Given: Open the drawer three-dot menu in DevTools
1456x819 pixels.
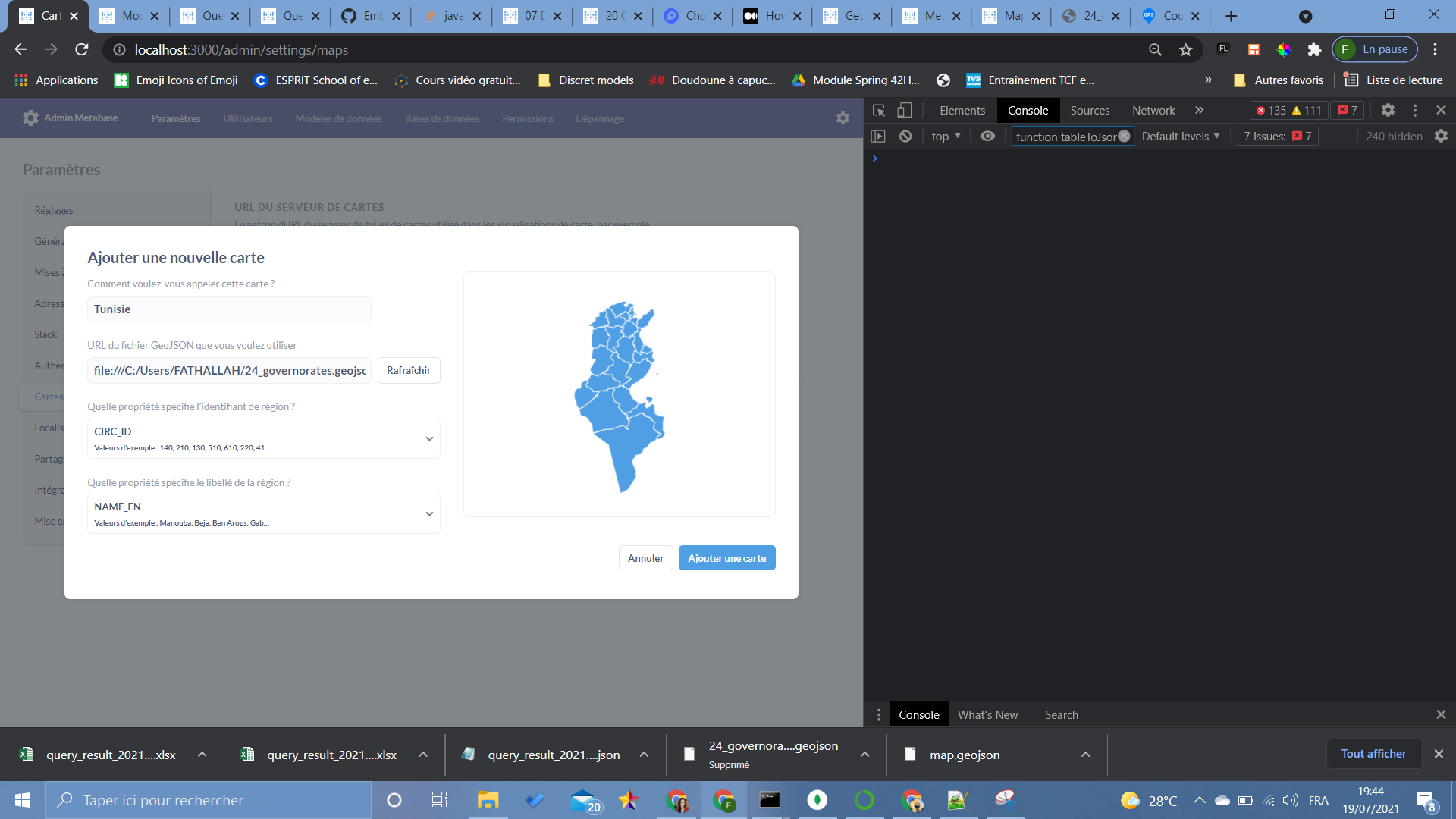Looking at the screenshot, I should pyautogui.click(x=879, y=715).
